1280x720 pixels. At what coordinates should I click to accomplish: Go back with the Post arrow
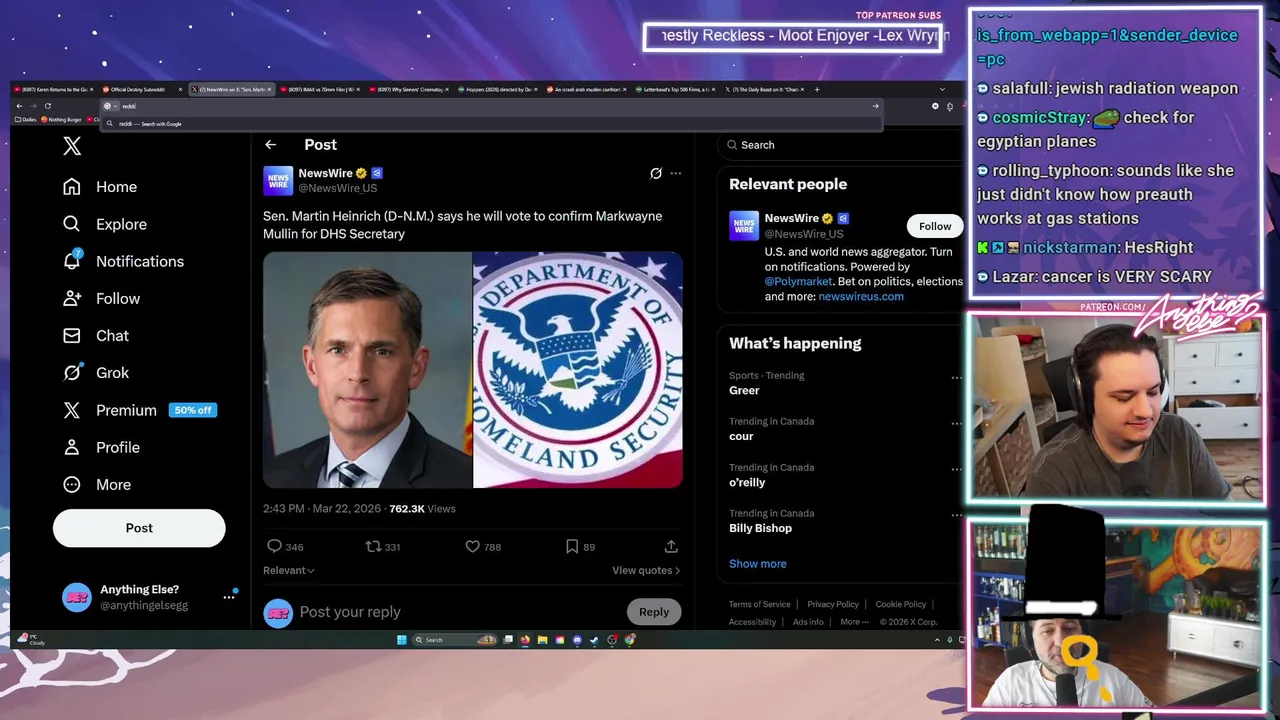(x=270, y=145)
